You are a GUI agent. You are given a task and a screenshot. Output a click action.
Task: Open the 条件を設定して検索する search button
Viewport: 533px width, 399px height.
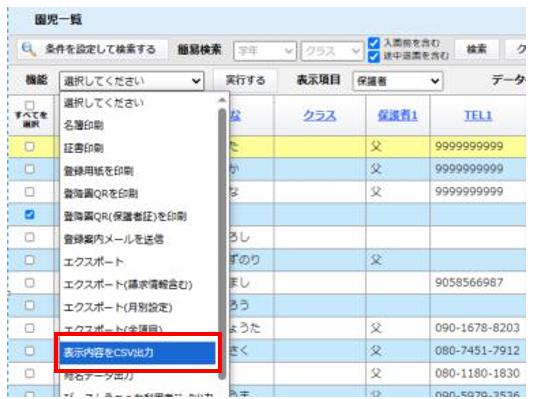pyautogui.click(x=93, y=50)
